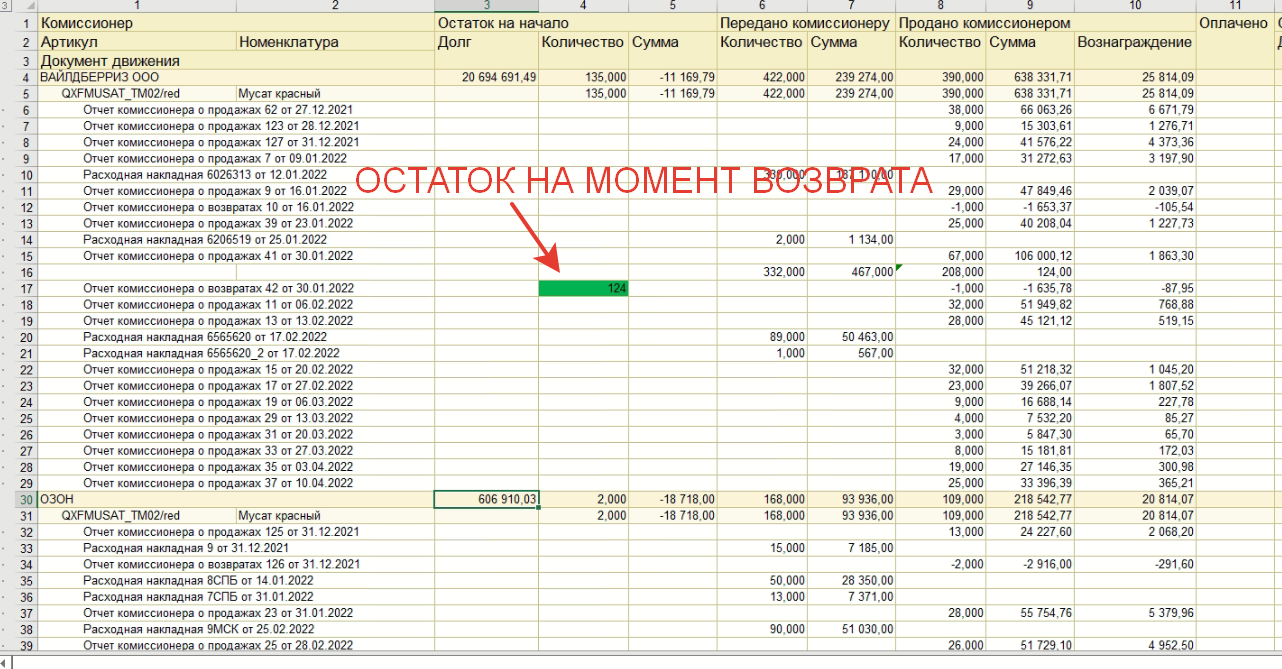This screenshot has height=669, width=1282.
Task: Select Отчет комиссионера о возвратах 42 cell
Action: (x=218, y=289)
